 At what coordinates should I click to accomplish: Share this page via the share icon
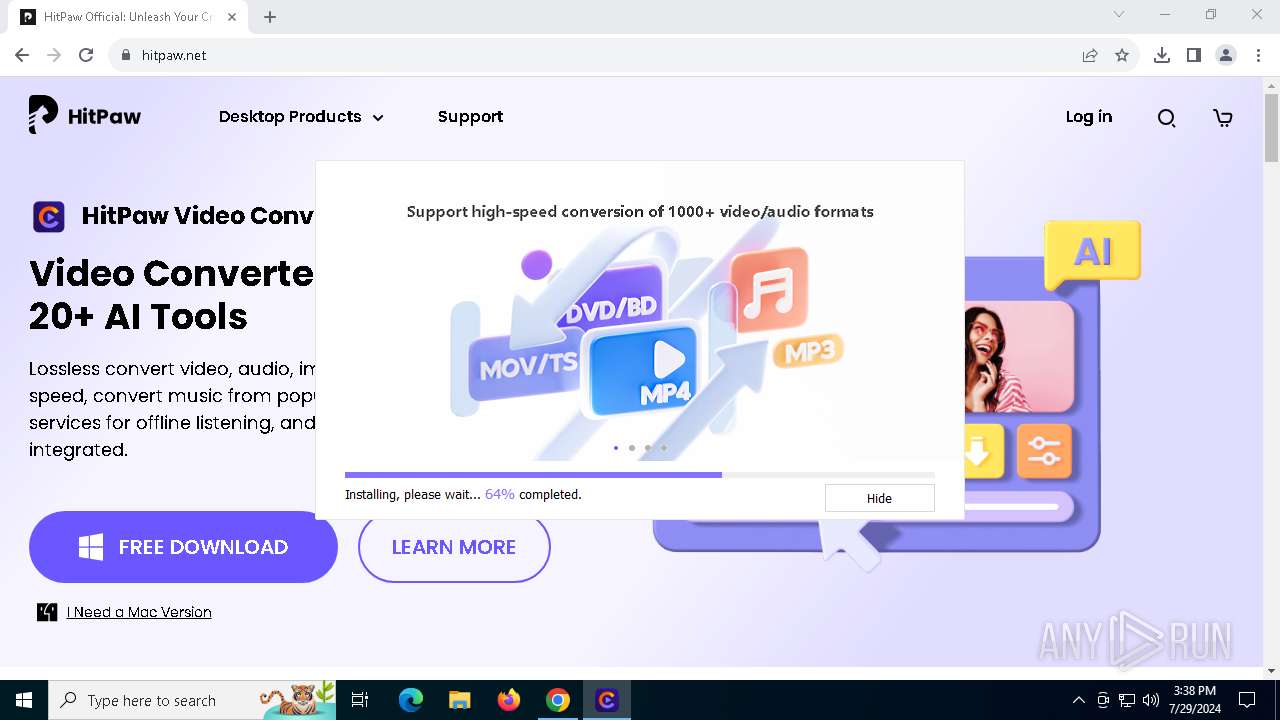pyautogui.click(x=1090, y=55)
